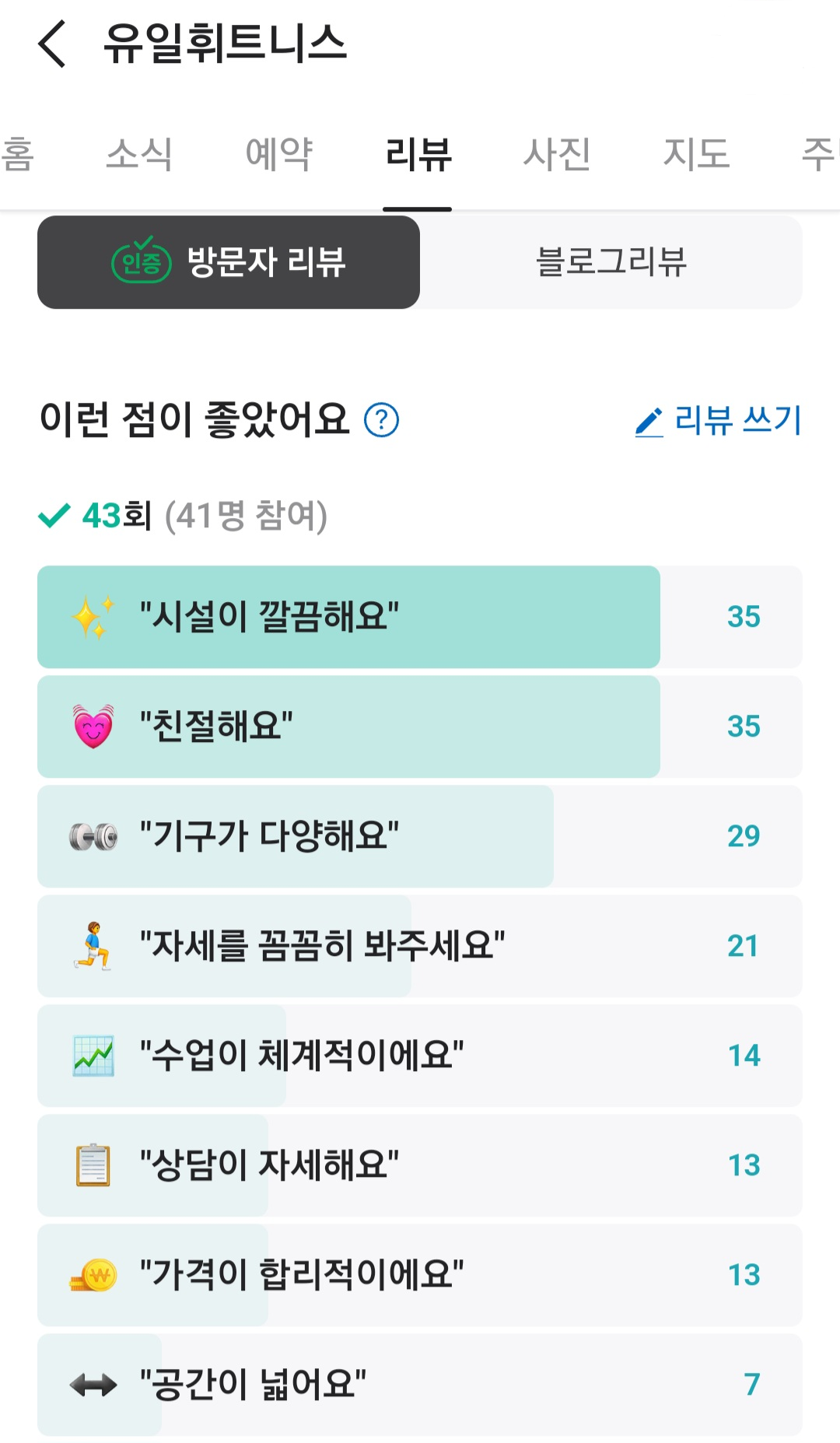Tap the coin icon for 가격이 합리적이에요

(x=93, y=1275)
